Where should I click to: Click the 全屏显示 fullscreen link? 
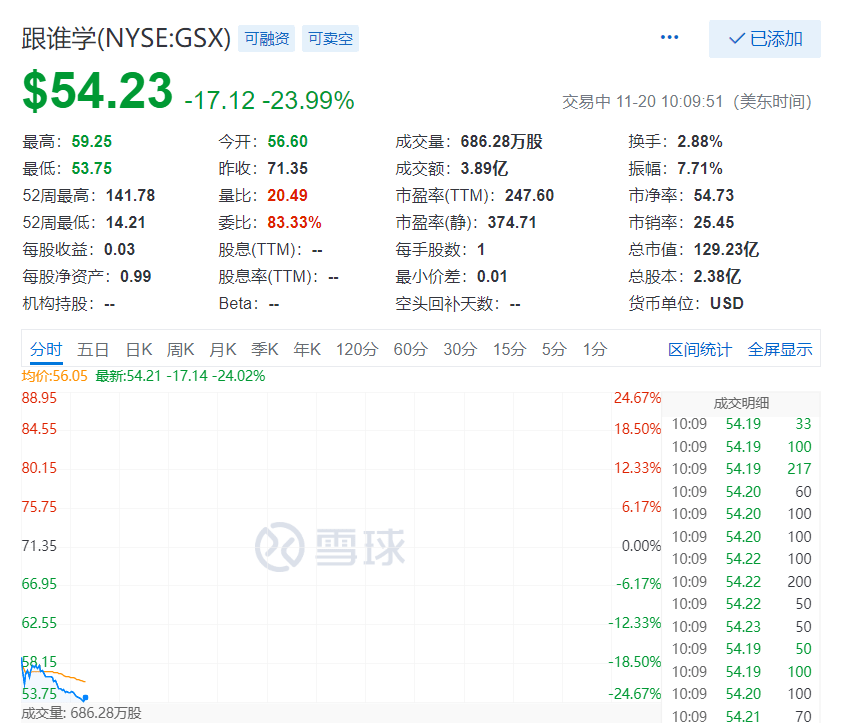780,350
